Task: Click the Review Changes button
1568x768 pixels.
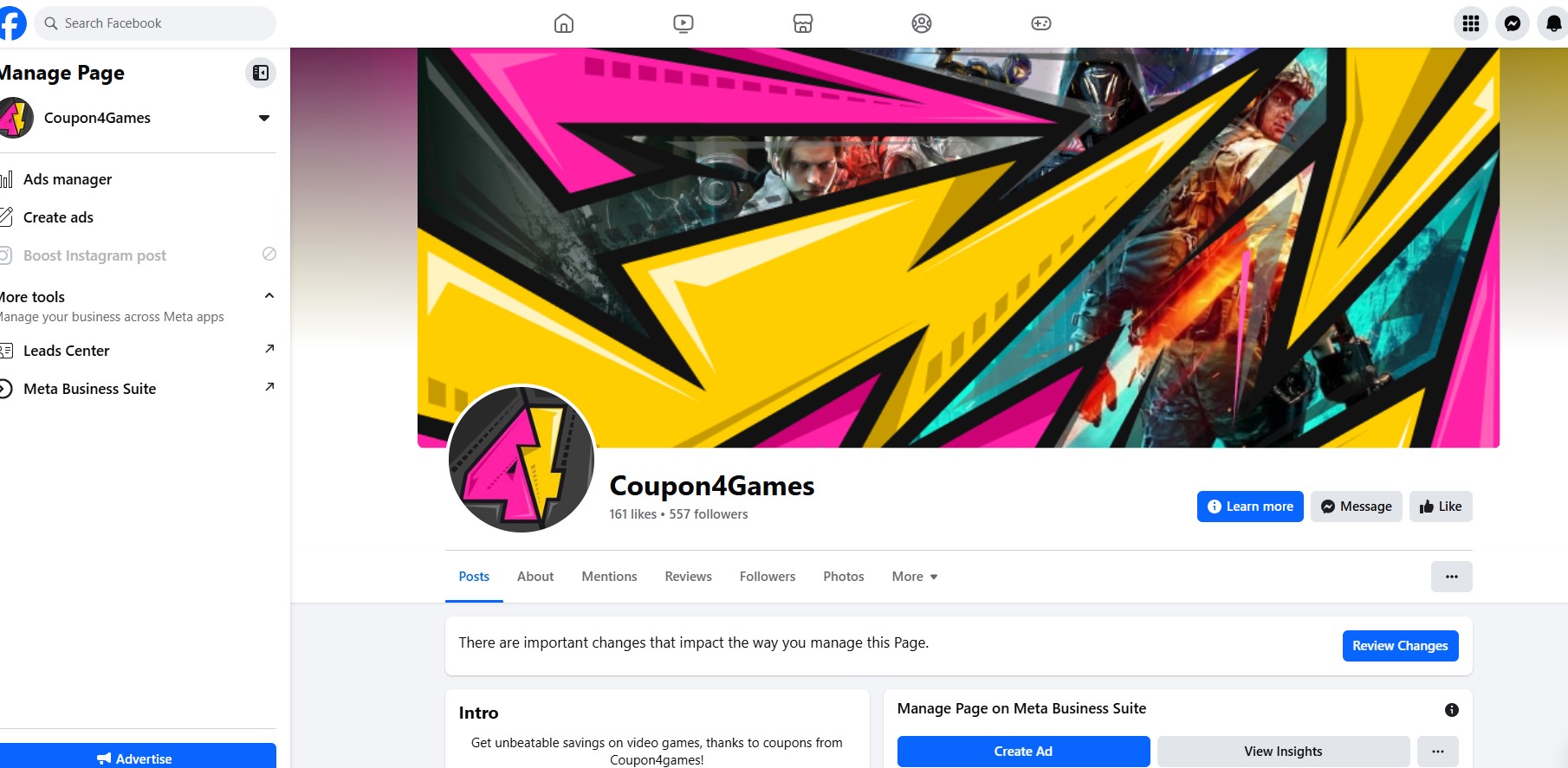Action: pyautogui.click(x=1401, y=646)
